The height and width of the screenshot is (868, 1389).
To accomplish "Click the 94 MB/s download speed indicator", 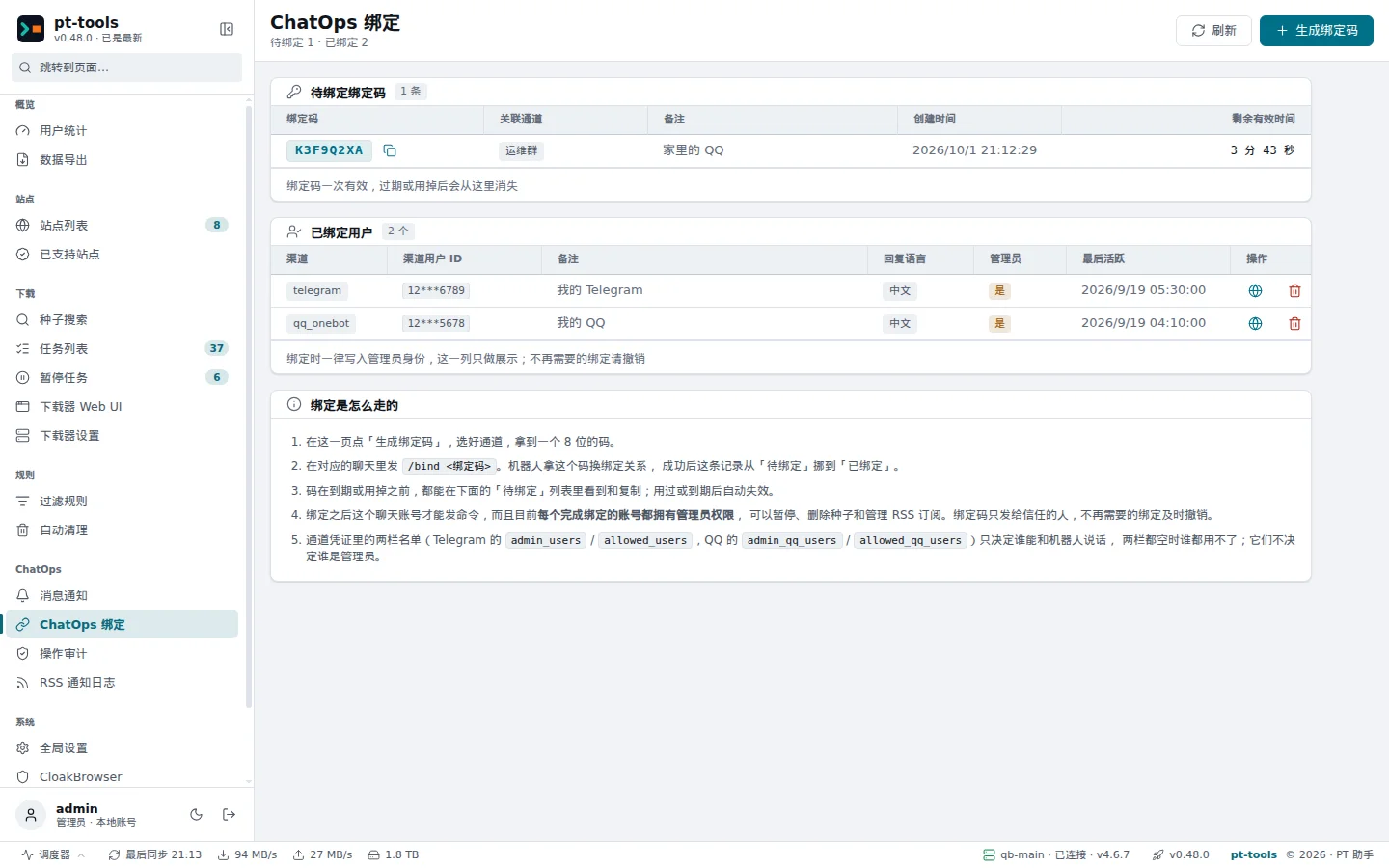I will pyautogui.click(x=247, y=855).
